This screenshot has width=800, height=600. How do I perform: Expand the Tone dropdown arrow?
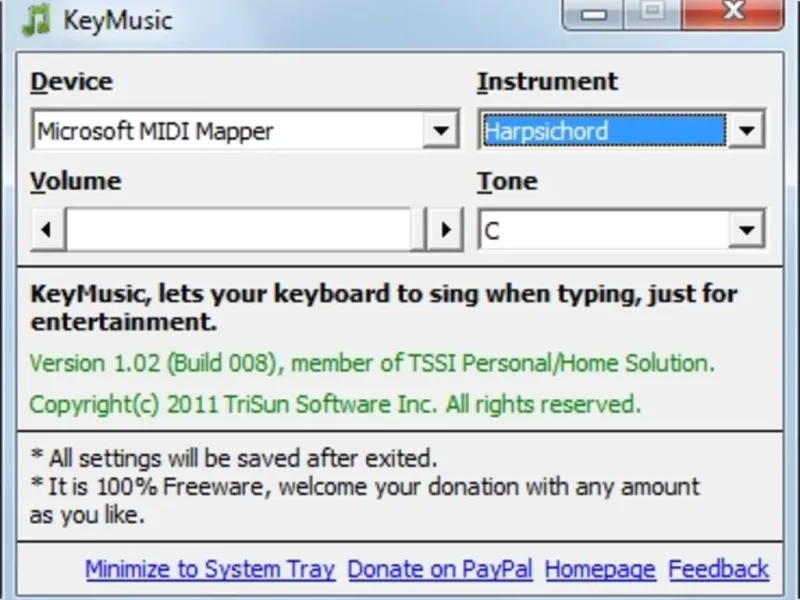(x=746, y=230)
